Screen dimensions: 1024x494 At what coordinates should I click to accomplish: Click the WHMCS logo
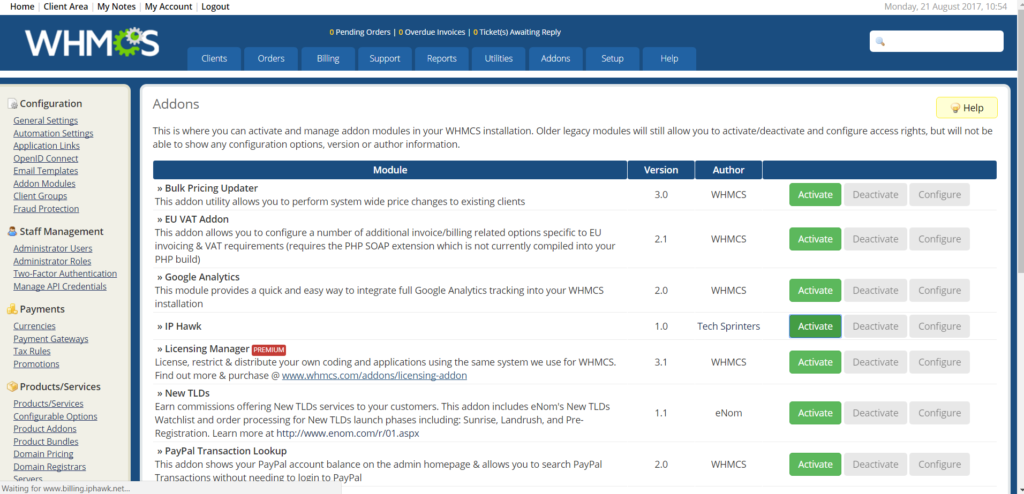92,42
